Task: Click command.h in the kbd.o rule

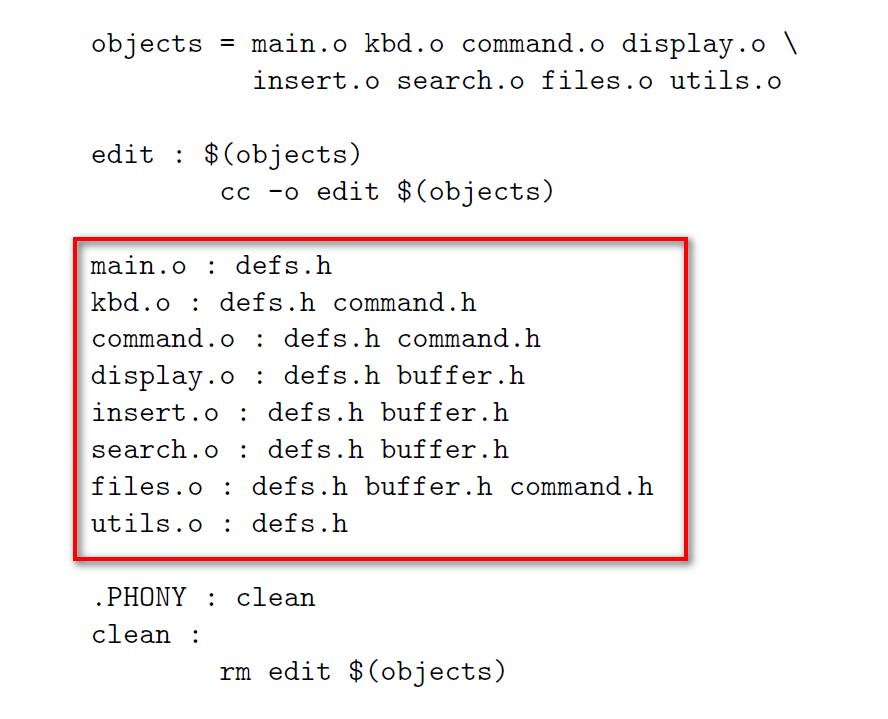Action: (404, 302)
